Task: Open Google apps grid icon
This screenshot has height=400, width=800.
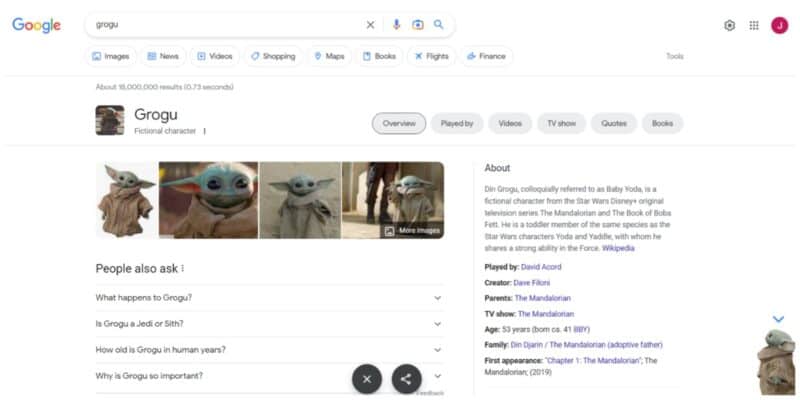Action: coord(754,25)
